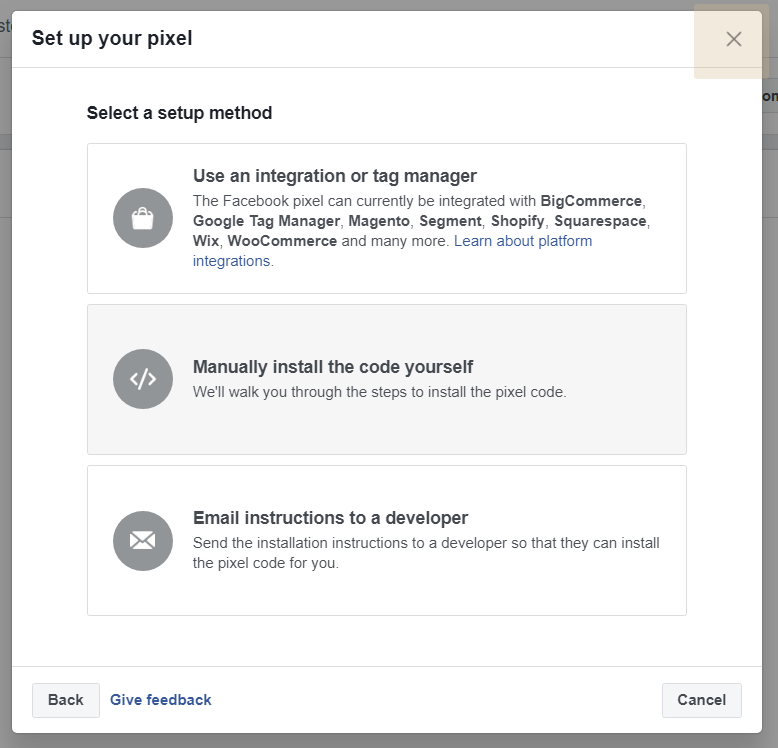
Task: Click the WooCommerce bold text
Action: pyautogui.click(x=282, y=241)
